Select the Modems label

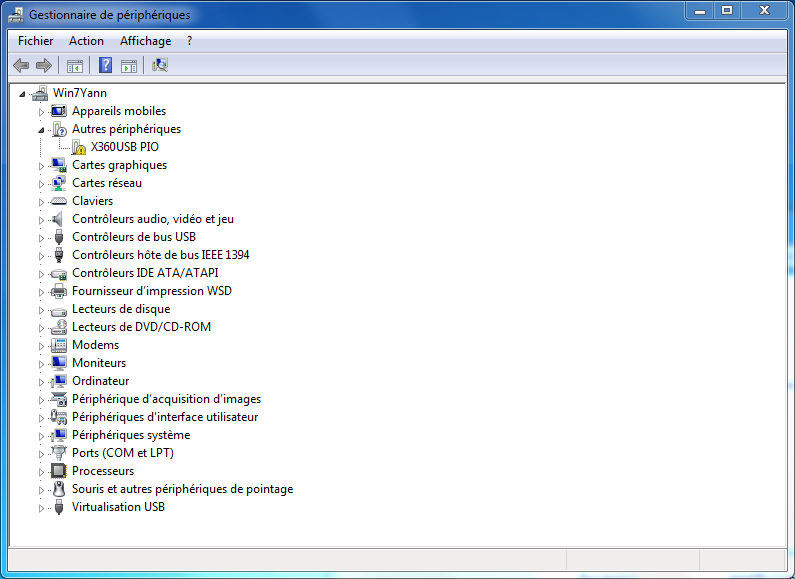point(95,345)
